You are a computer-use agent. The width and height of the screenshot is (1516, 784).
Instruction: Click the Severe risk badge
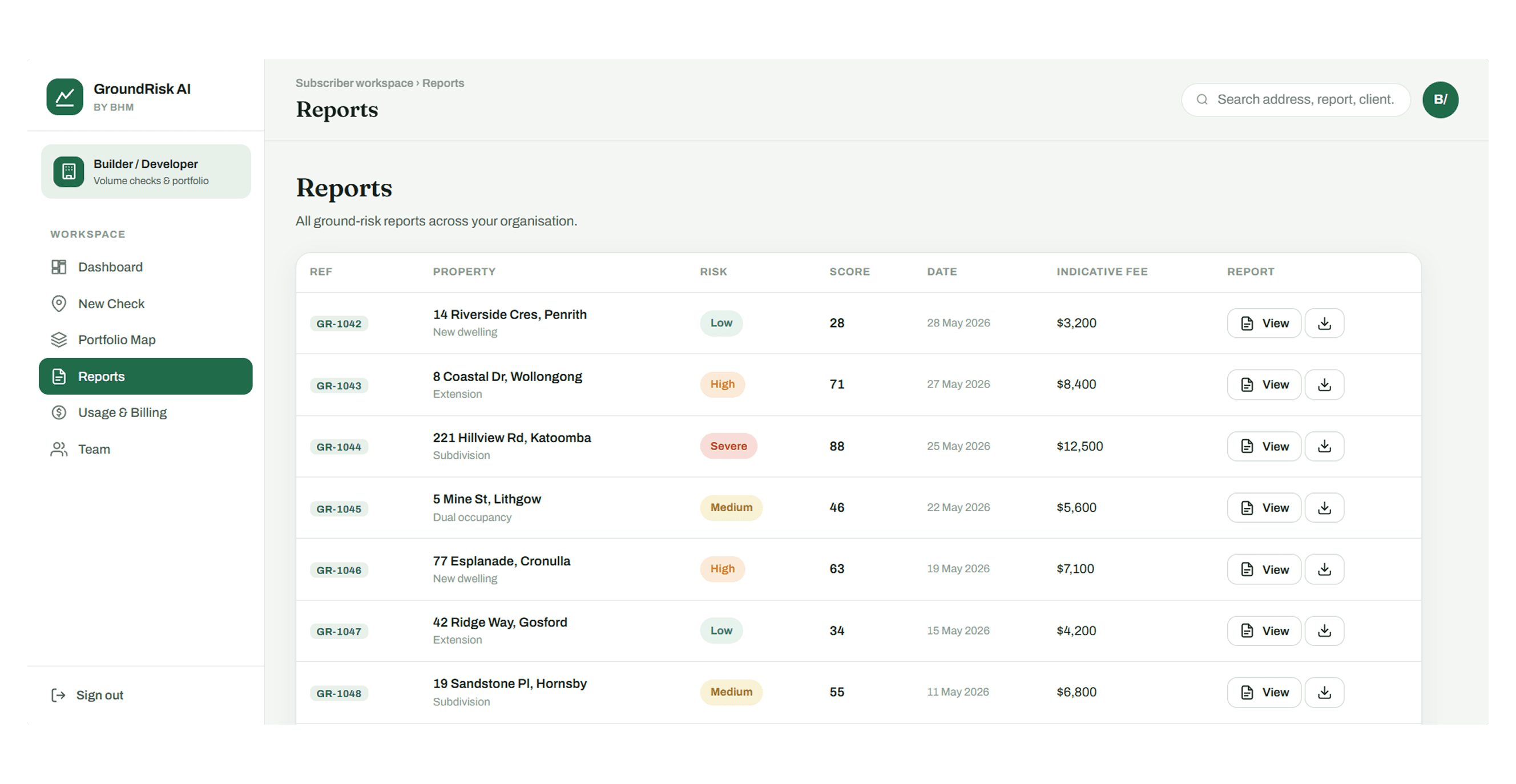click(x=728, y=446)
